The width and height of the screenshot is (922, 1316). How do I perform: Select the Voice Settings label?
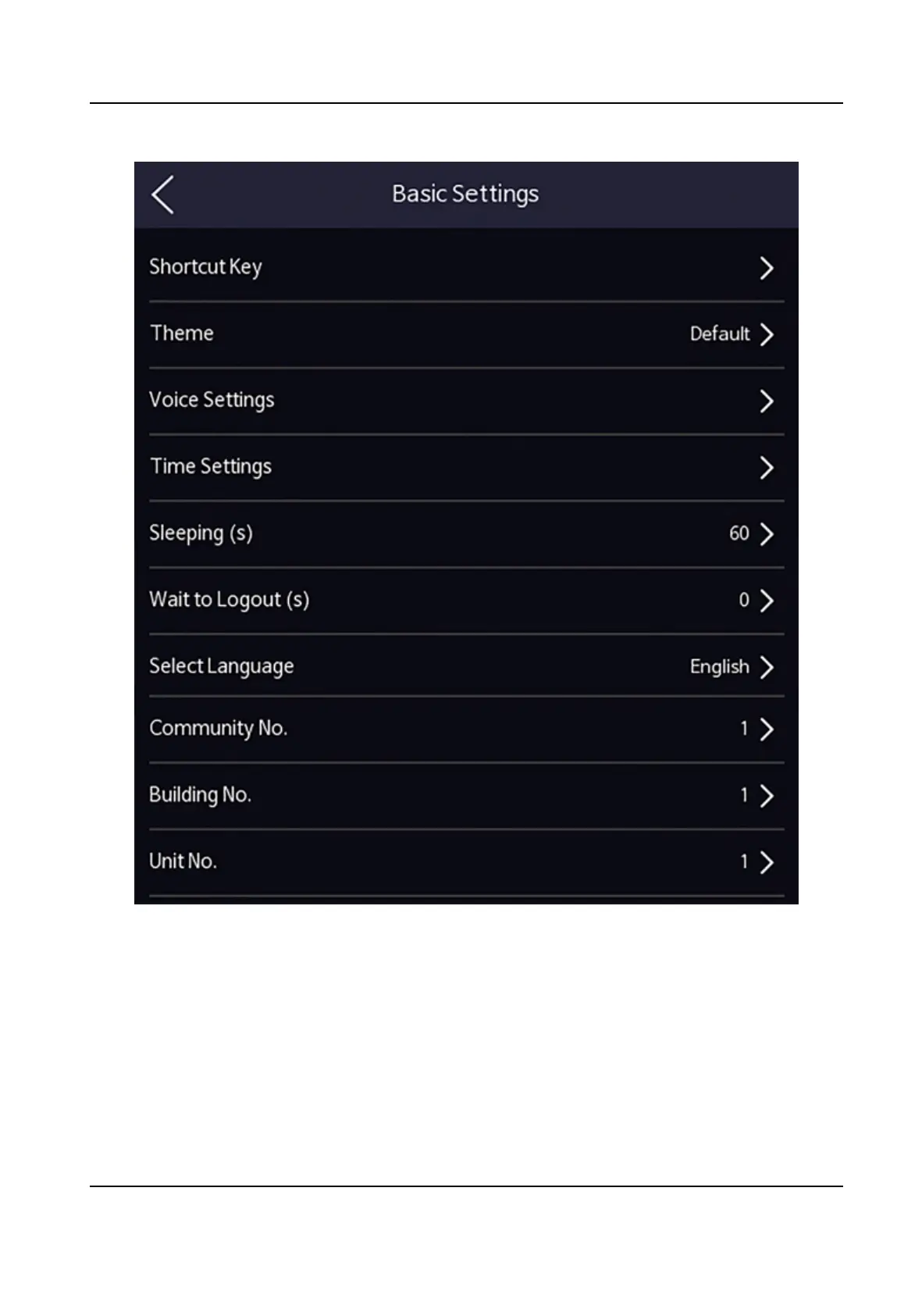click(212, 400)
